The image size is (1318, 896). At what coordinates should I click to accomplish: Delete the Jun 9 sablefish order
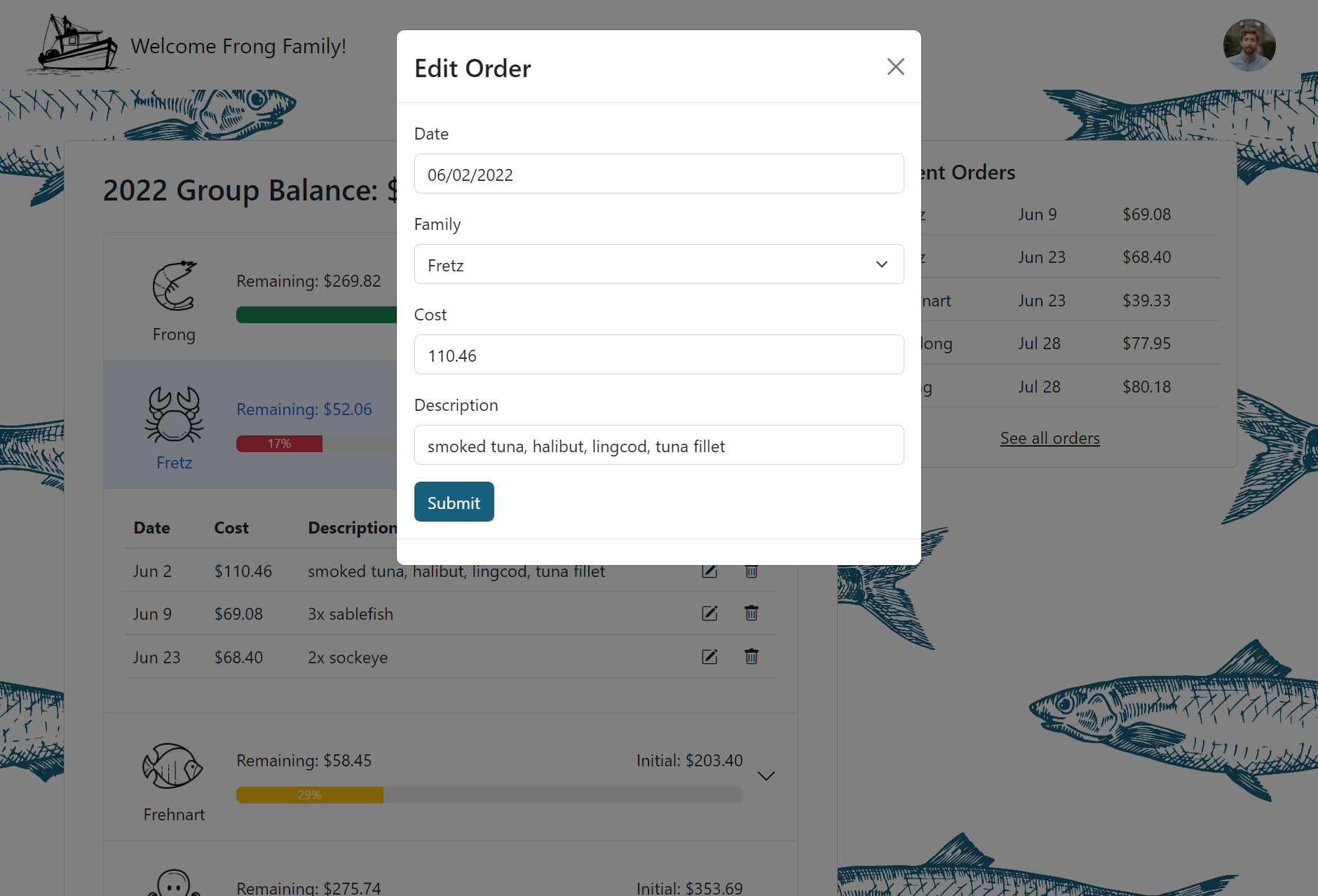[x=751, y=613]
